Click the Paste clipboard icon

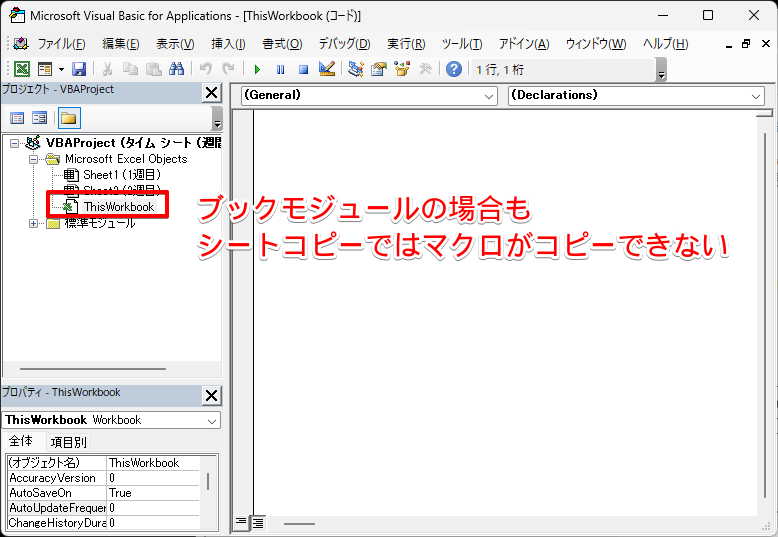[x=153, y=69]
